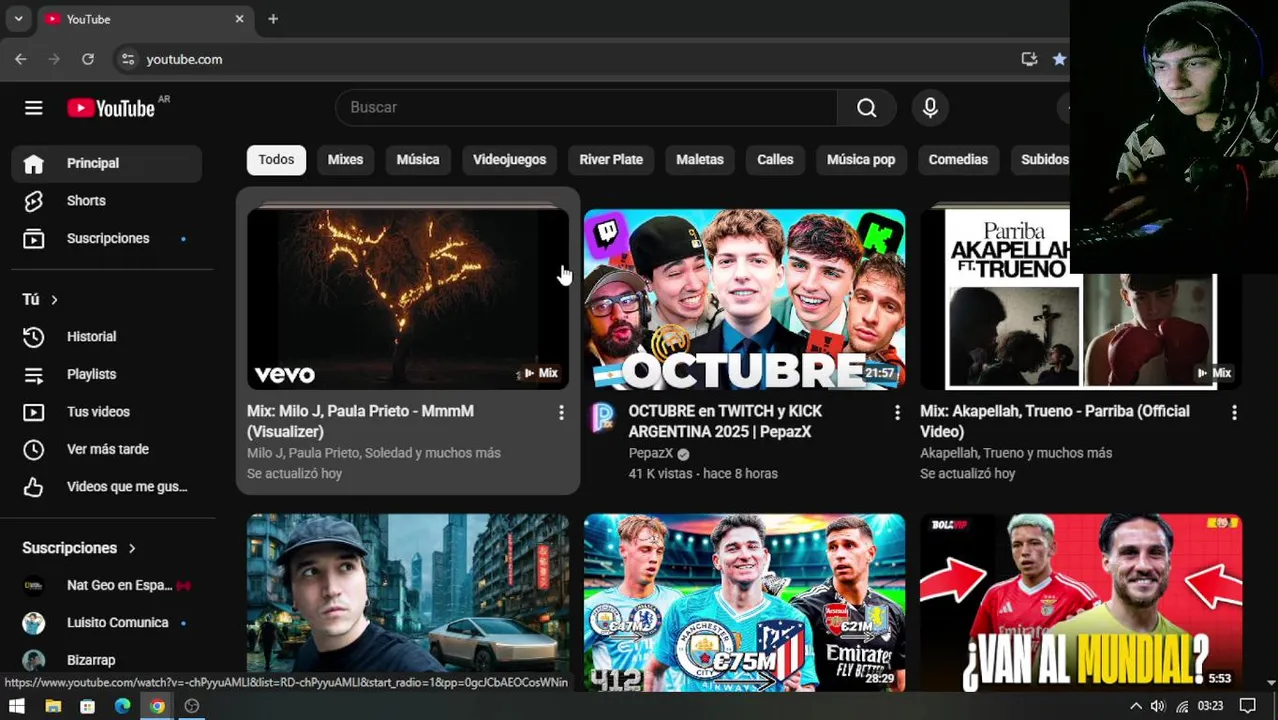Open Videos que me gustan in the sidebar
Viewport: 1278px width, 720px height.
click(107, 487)
